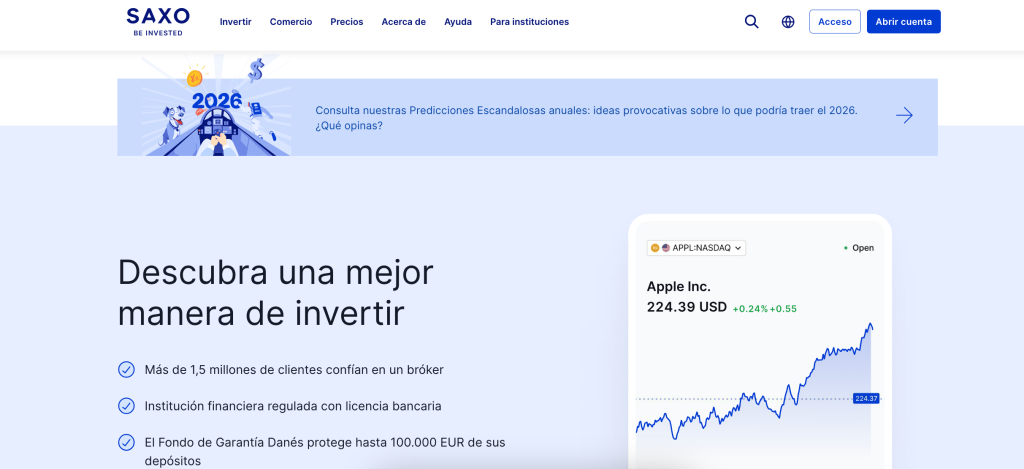Expand the Precios navigation menu

point(347,22)
